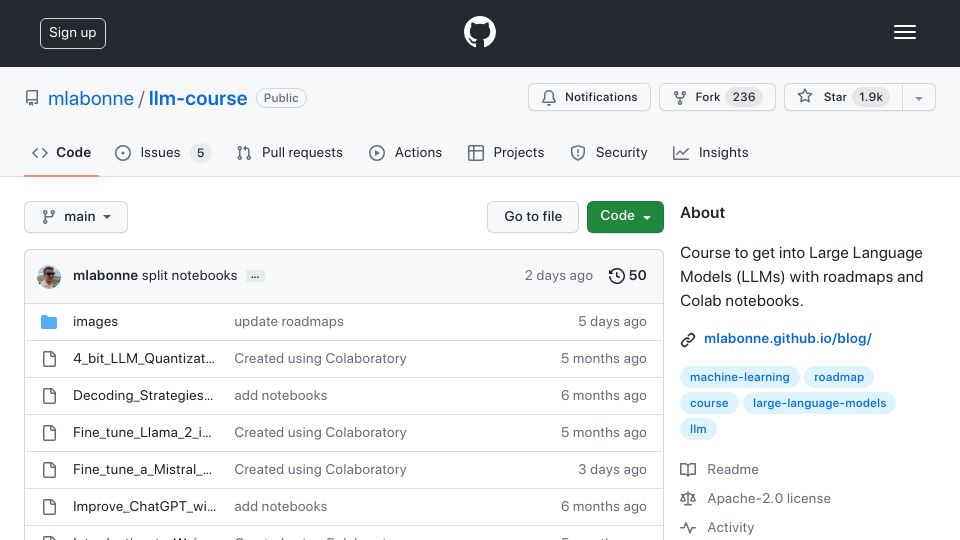Click mlabonne's avatar in the commit row
Image resolution: width=960 pixels, height=540 pixels.
tap(49, 277)
